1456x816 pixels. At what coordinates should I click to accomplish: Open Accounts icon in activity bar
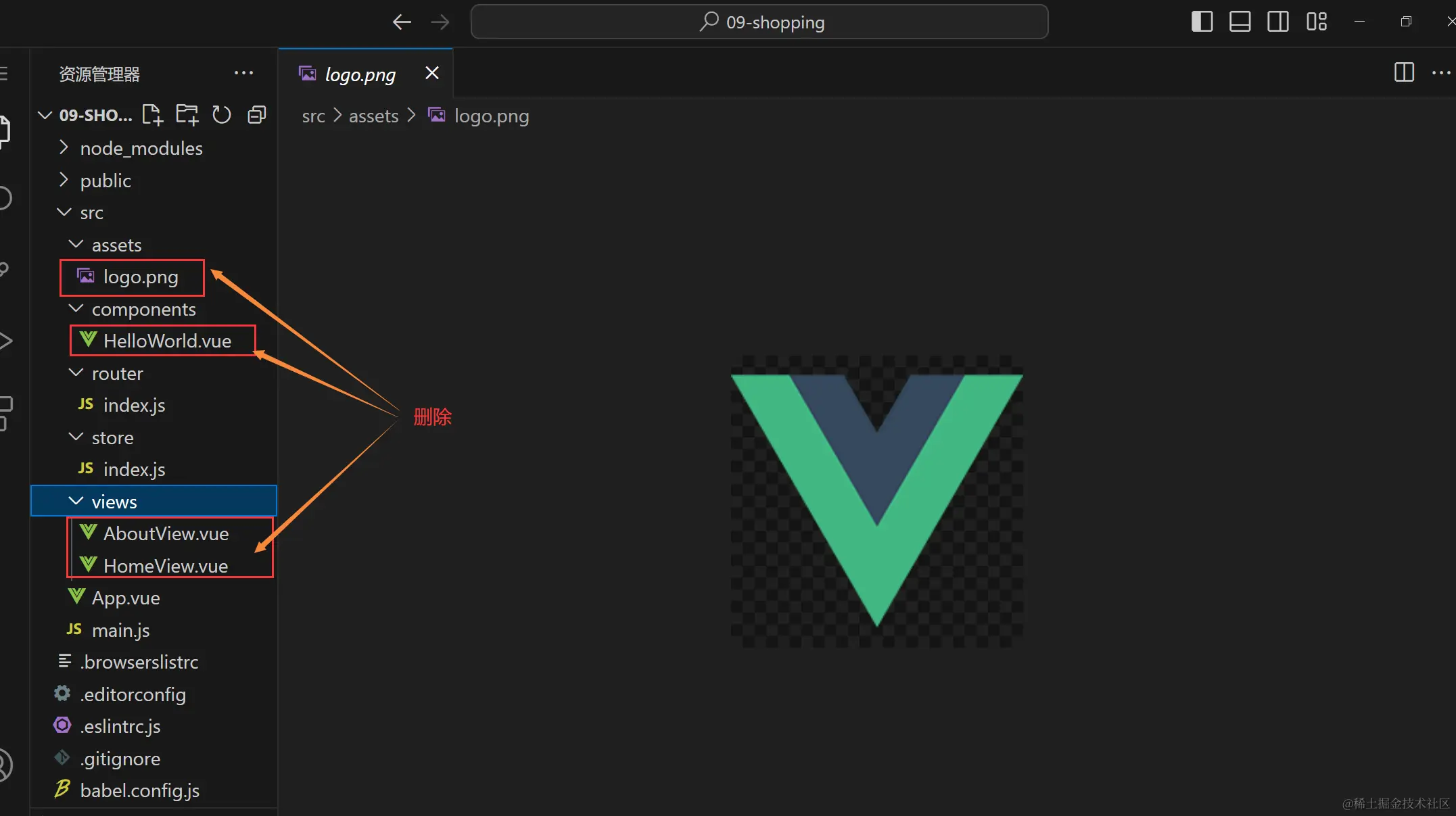[5, 765]
